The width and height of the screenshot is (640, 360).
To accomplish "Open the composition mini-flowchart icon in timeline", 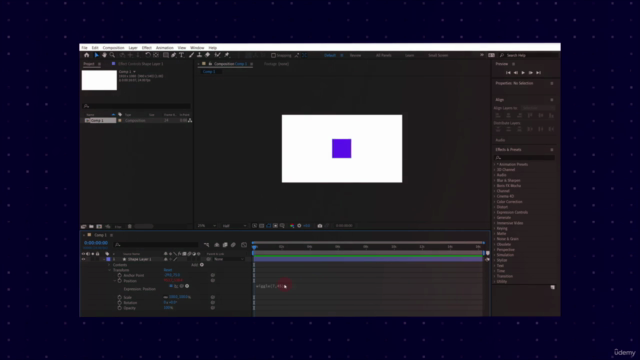I will pyautogui.click(x=207, y=245).
